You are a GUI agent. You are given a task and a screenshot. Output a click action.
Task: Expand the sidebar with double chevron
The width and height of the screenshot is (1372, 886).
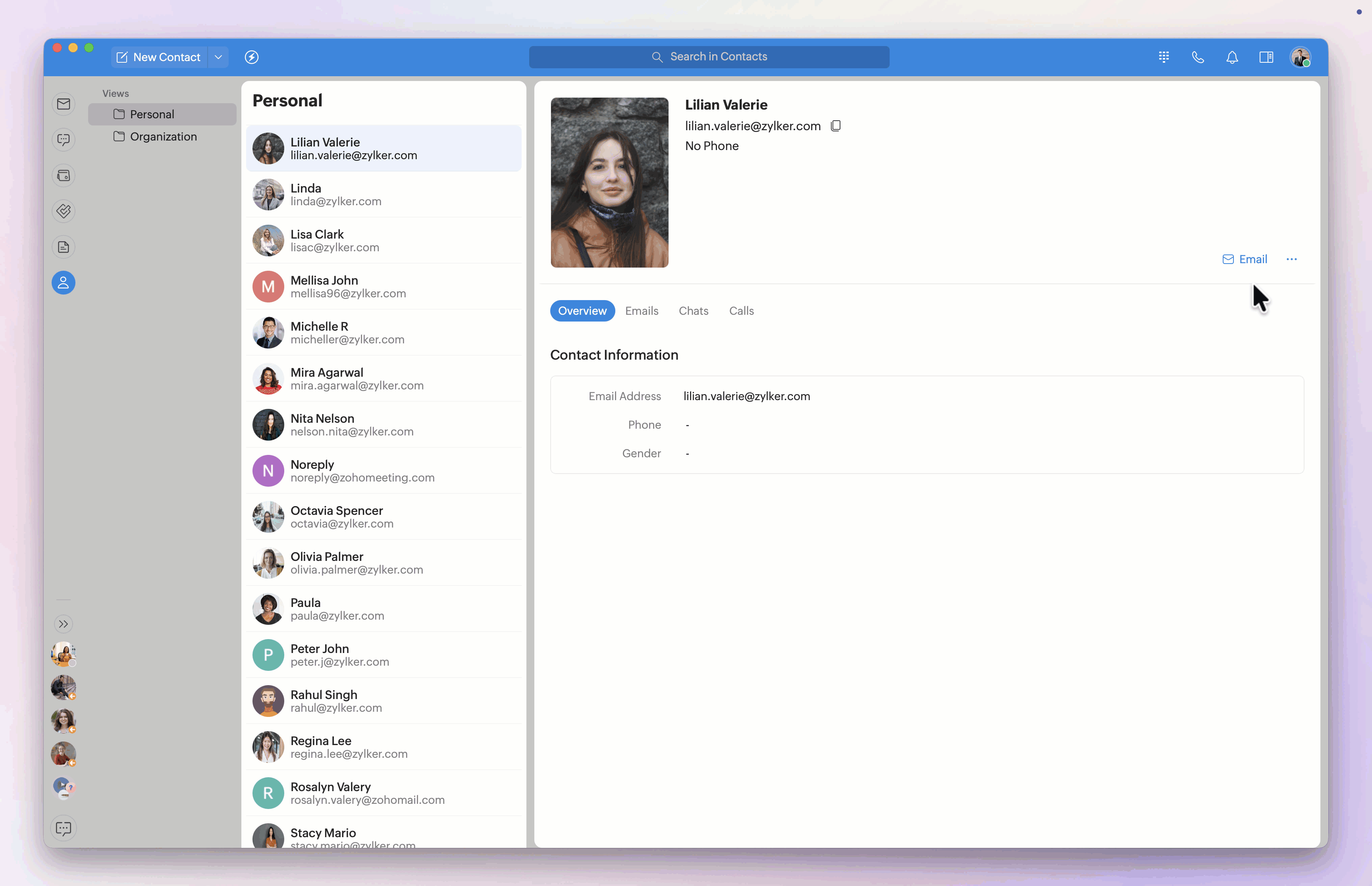point(63,624)
